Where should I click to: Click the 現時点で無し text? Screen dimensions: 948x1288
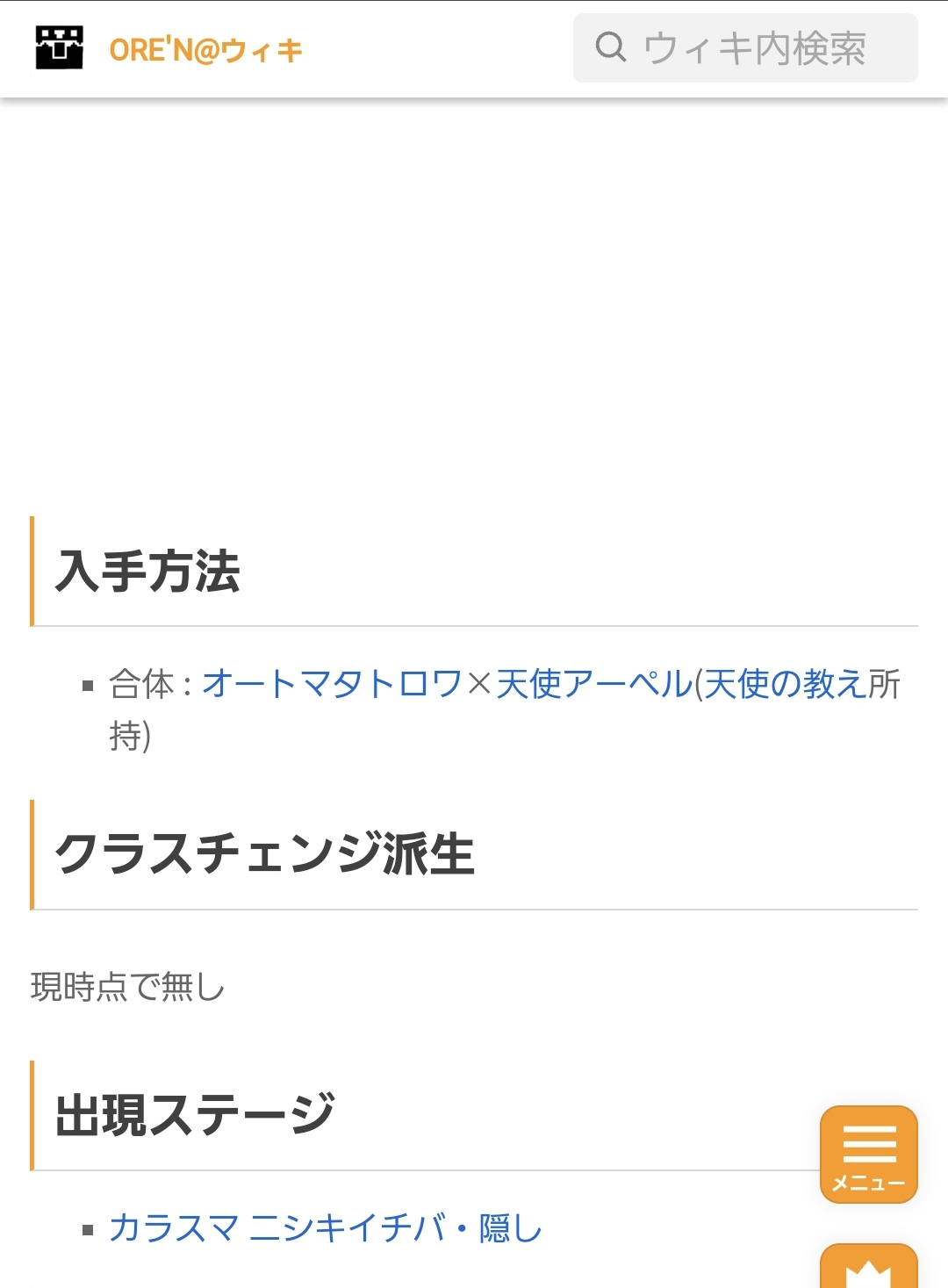[x=128, y=987]
